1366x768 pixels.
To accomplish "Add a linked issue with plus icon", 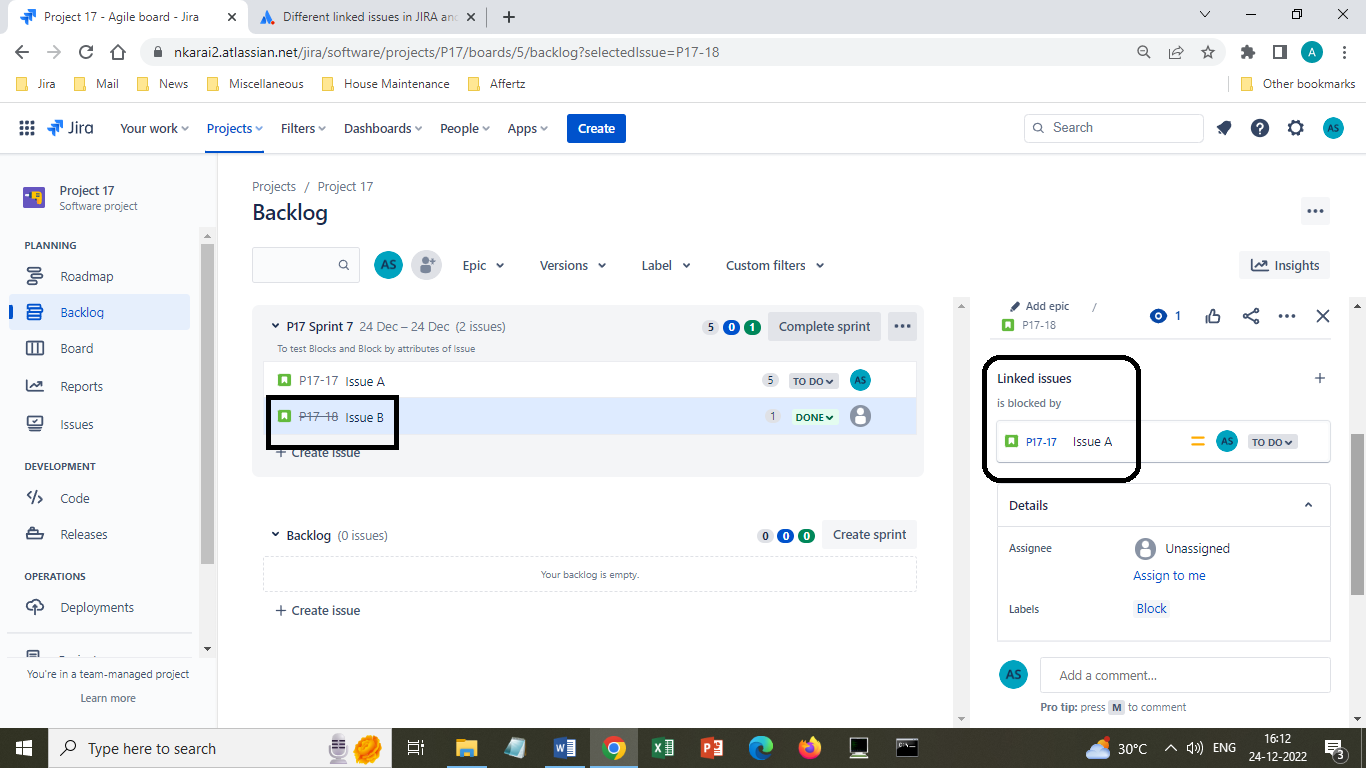I will [1319, 378].
